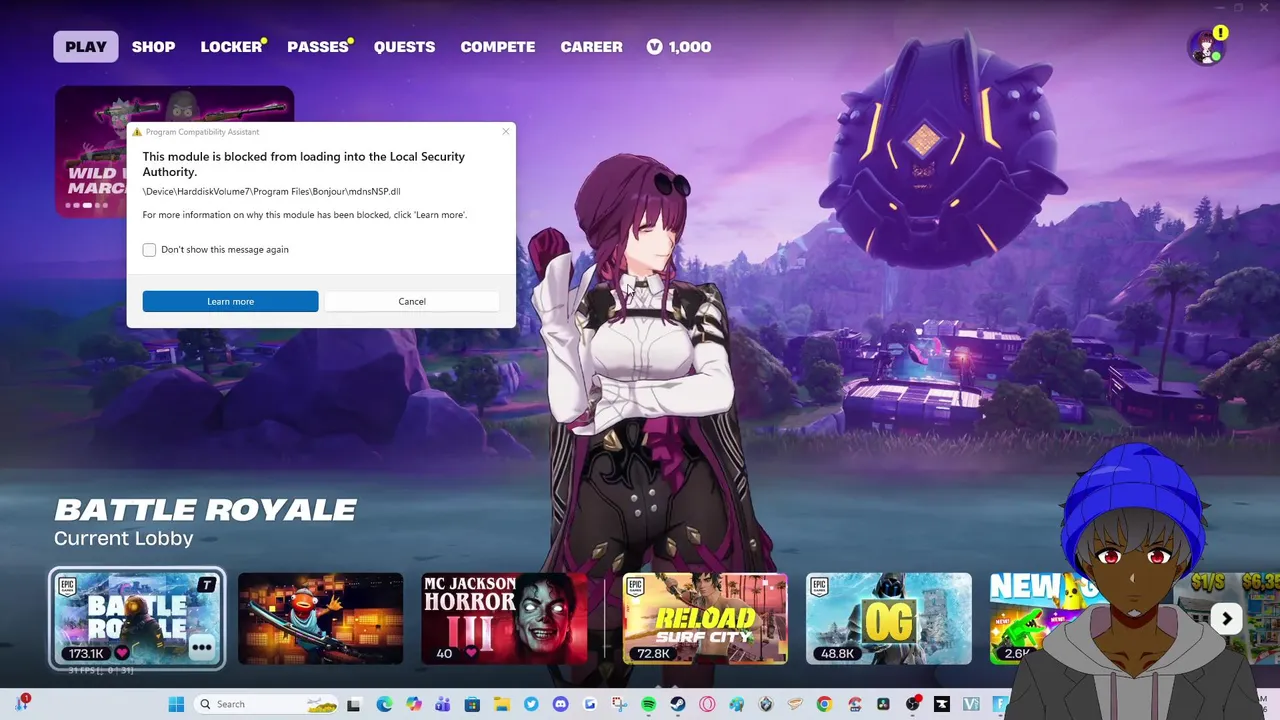Open the player profile avatar icon
Viewport: 1280px width, 720px height.
tap(1206, 47)
